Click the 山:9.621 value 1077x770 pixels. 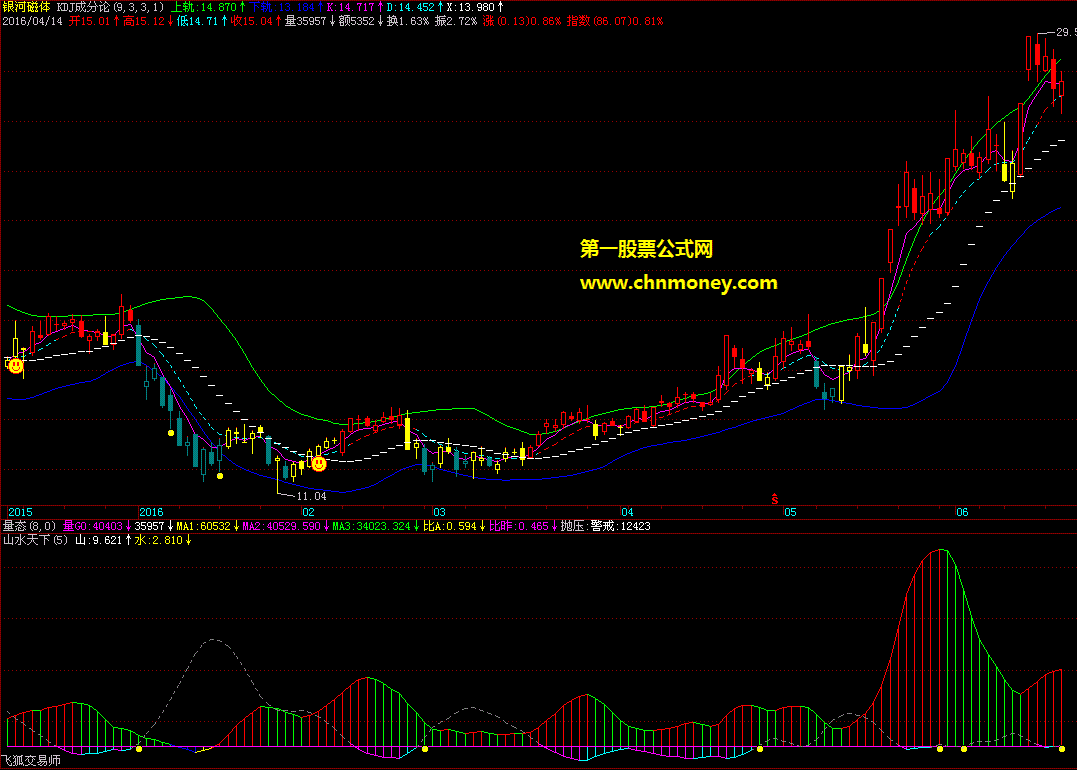pos(98,541)
